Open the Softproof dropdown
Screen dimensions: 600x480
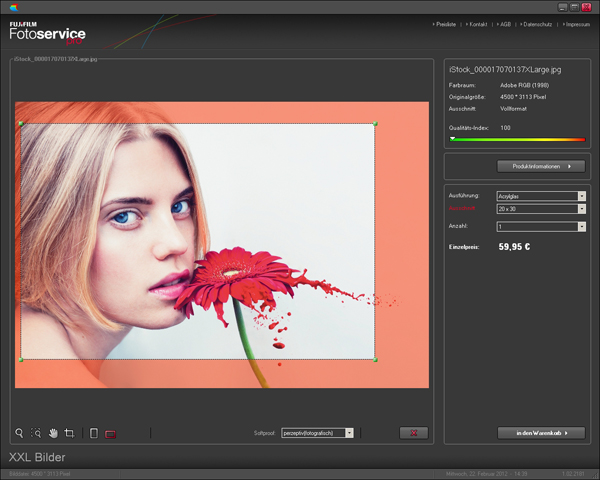(x=318, y=433)
